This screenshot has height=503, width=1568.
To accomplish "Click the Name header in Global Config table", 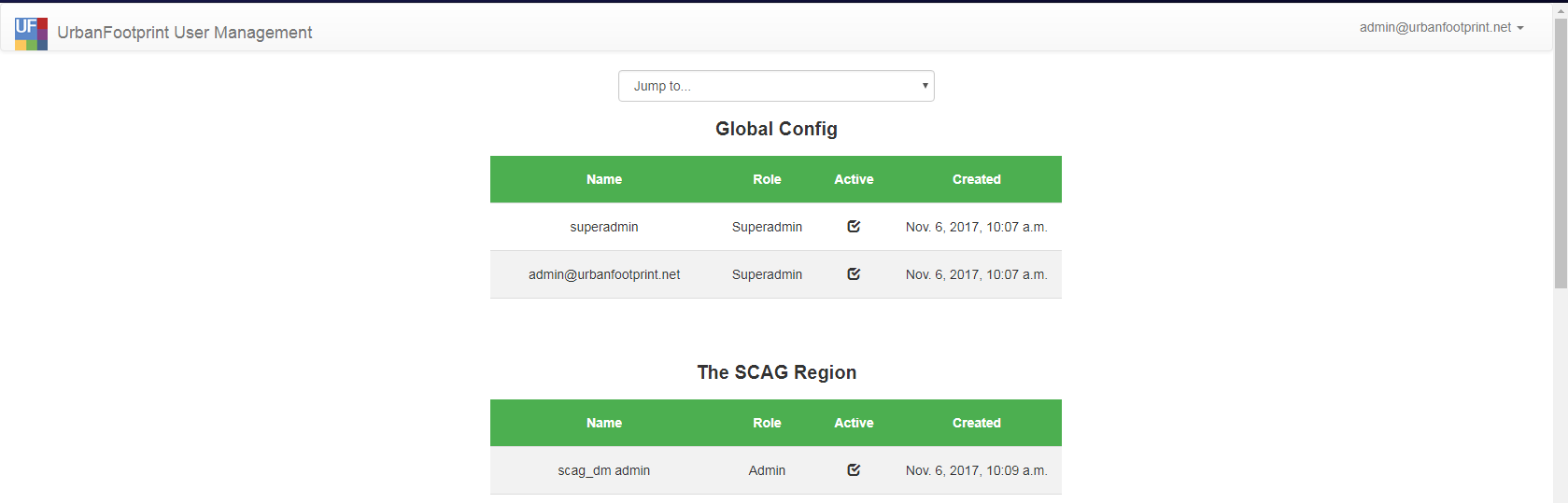I will 604,179.
